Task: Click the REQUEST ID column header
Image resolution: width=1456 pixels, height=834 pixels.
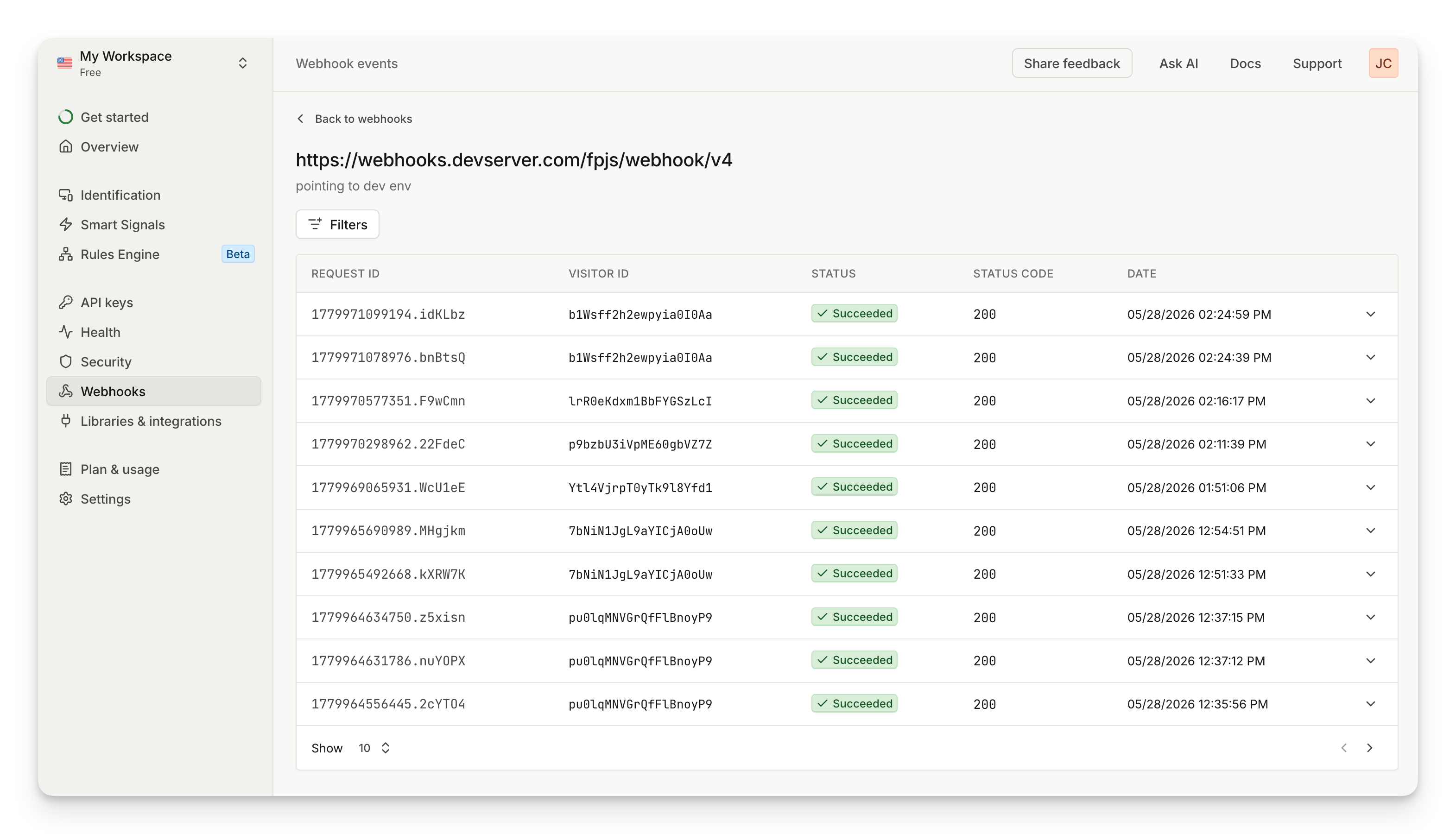Action: click(345, 274)
